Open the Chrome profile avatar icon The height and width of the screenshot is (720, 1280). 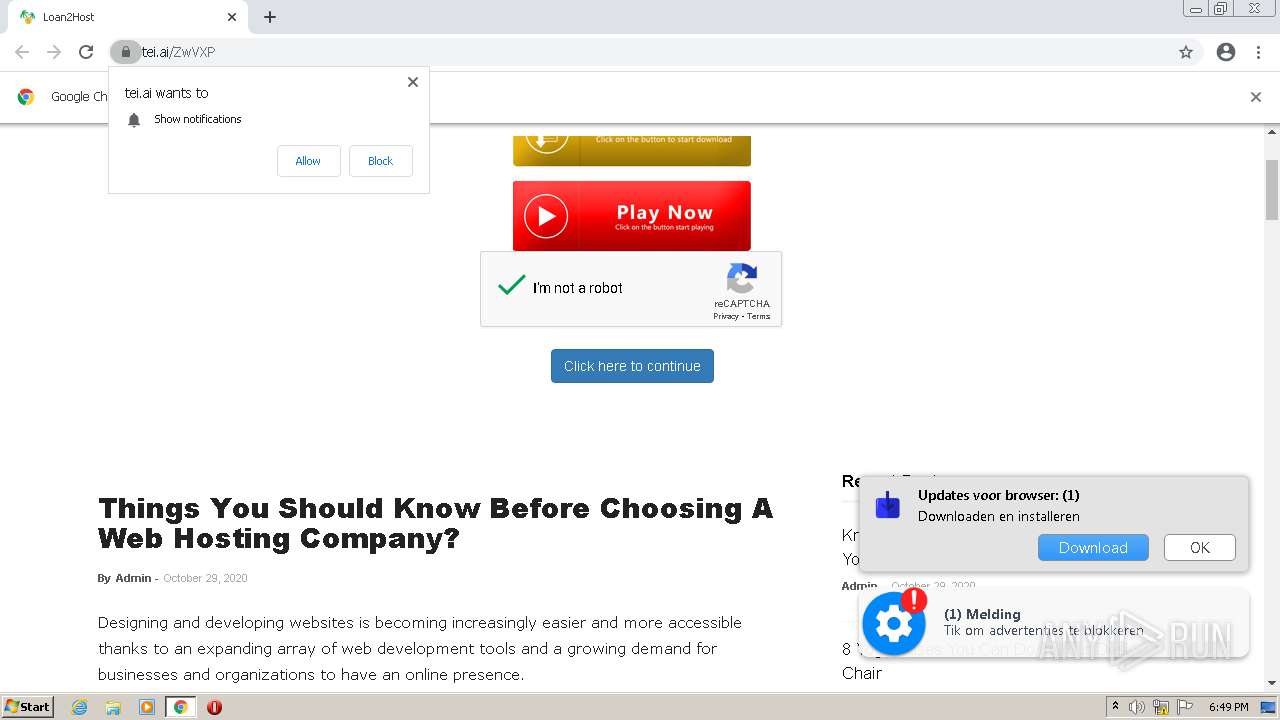[1226, 52]
